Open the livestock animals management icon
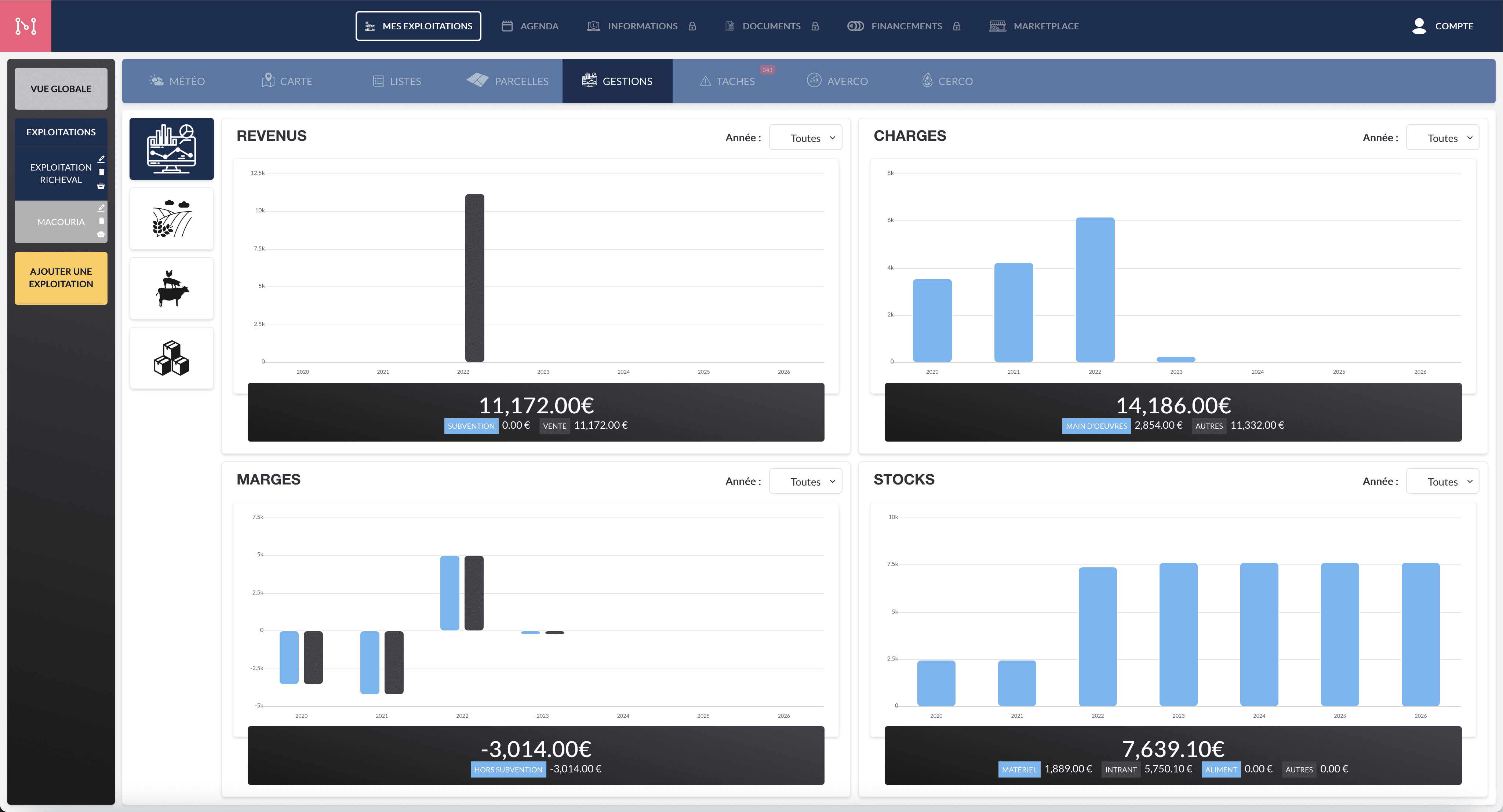 click(171, 288)
